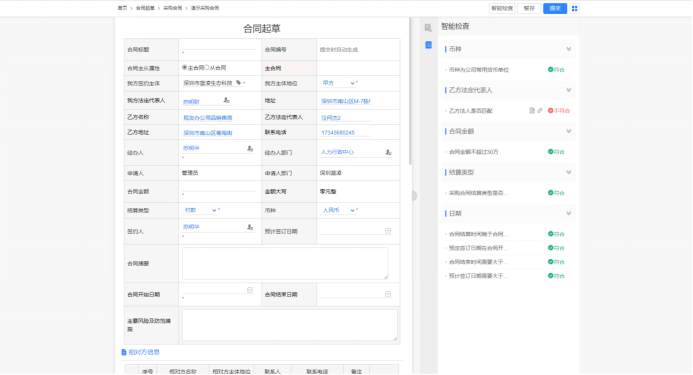Open the 我方主体地位 dropdown showing 甲方
The height and width of the screenshot is (375, 693).
[338, 83]
